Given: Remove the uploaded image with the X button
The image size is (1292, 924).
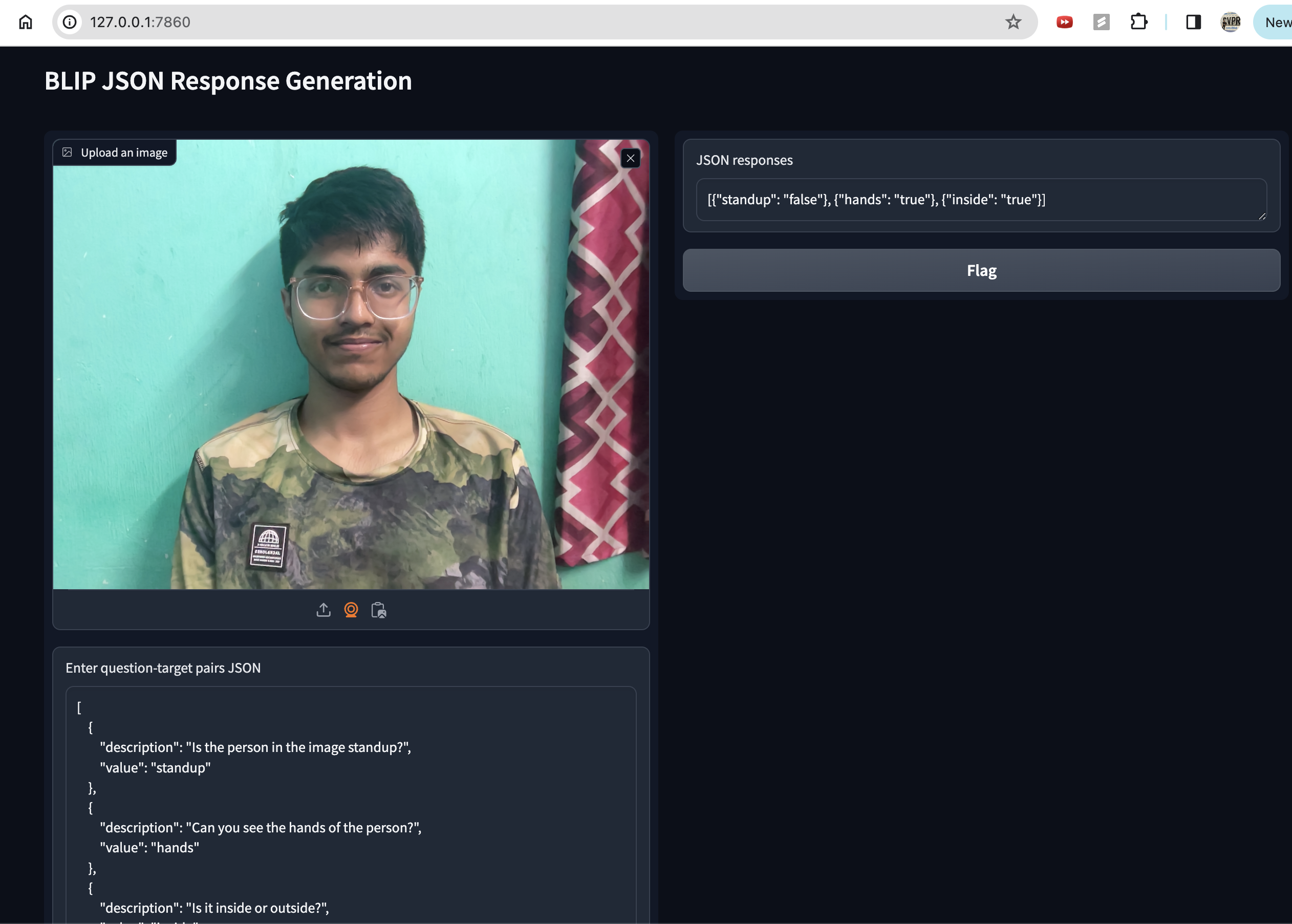Looking at the screenshot, I should (x=630, y=158).
